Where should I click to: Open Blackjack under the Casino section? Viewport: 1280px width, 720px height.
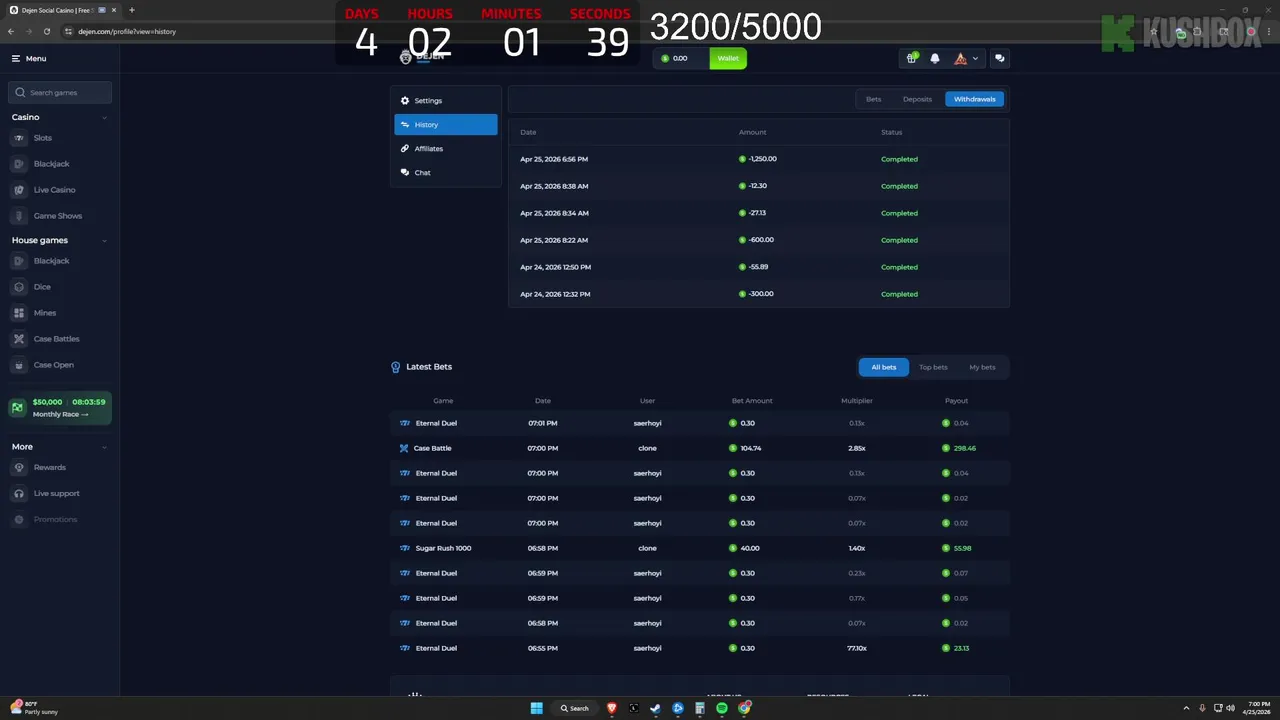pos(51,164)
